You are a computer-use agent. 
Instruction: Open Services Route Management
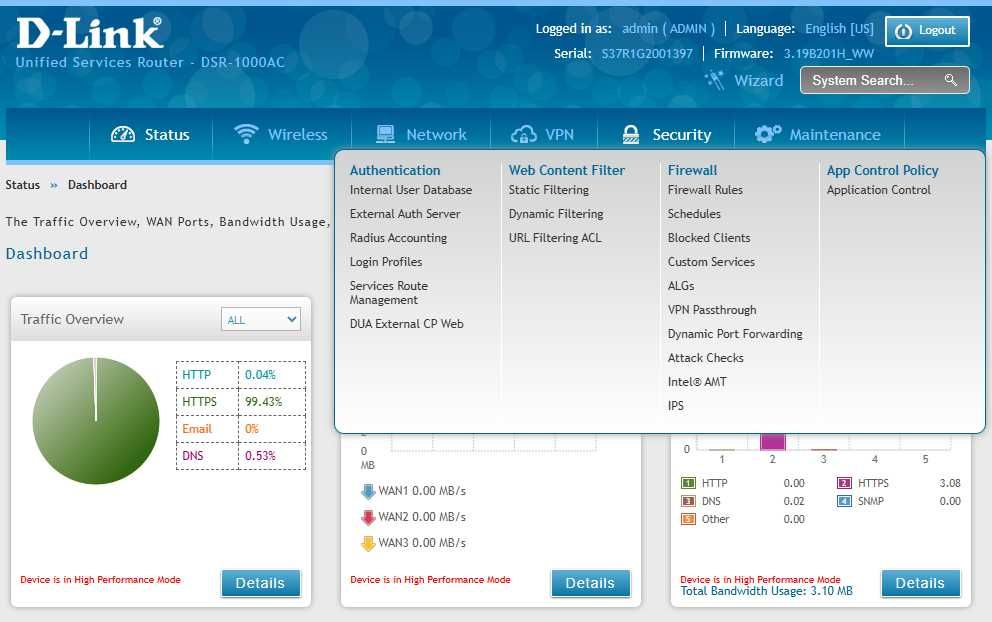pyautogui.click(x=388, y=292)
